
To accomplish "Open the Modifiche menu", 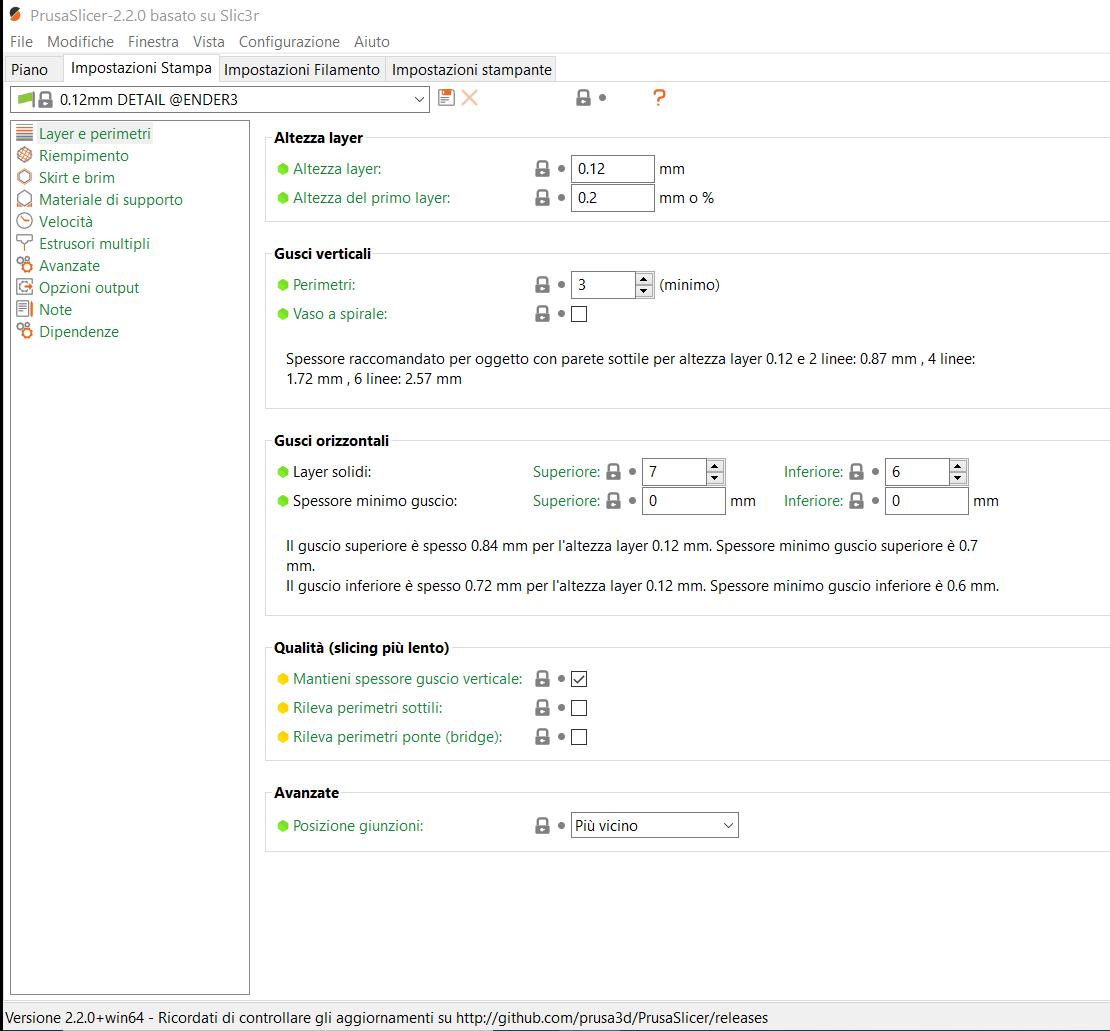I will 80,42.
